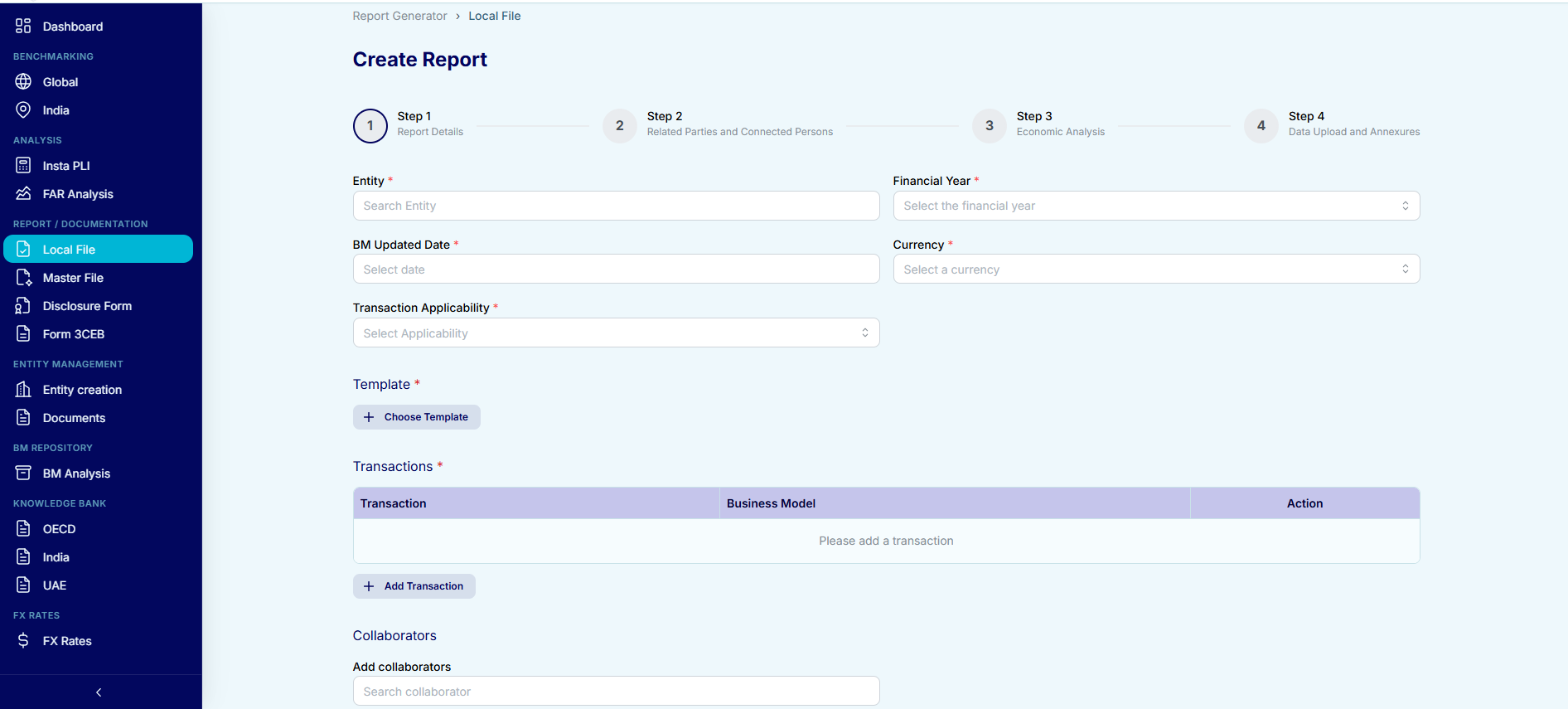Viewport: 1568px width, 709px height.
Task: Click the Step 1 circle
Action: click(x=370, y=126)
